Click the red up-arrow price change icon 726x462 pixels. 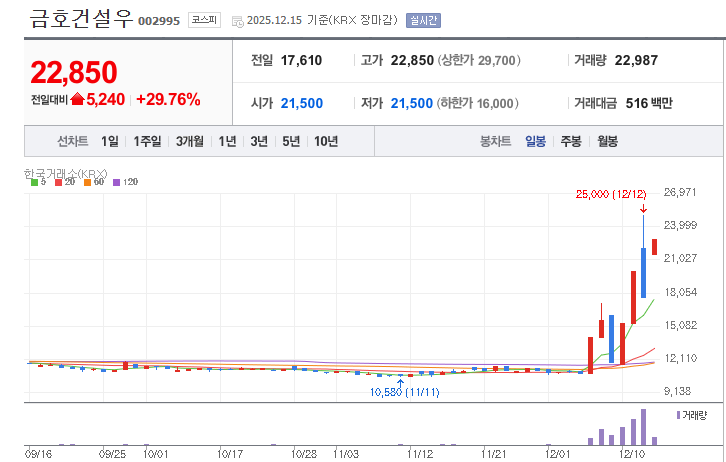click(x=77, y=99)
